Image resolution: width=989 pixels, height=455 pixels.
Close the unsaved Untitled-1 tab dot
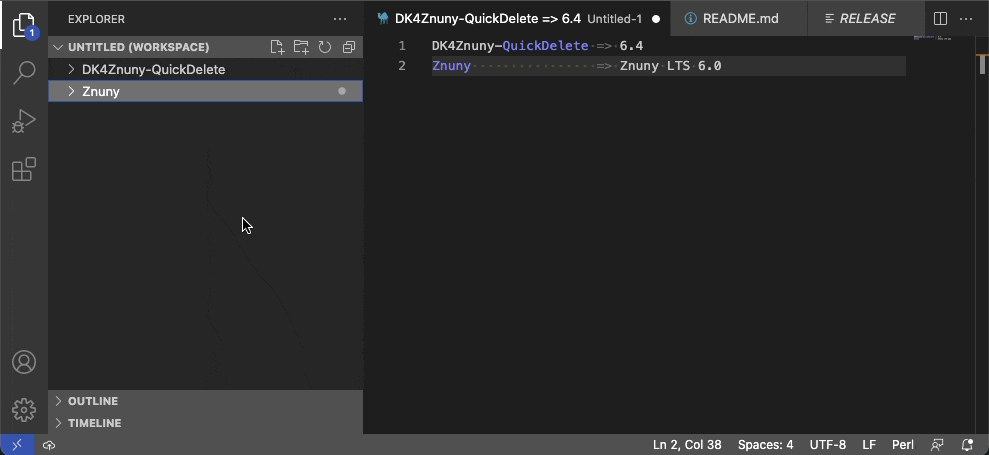point(656,19)
